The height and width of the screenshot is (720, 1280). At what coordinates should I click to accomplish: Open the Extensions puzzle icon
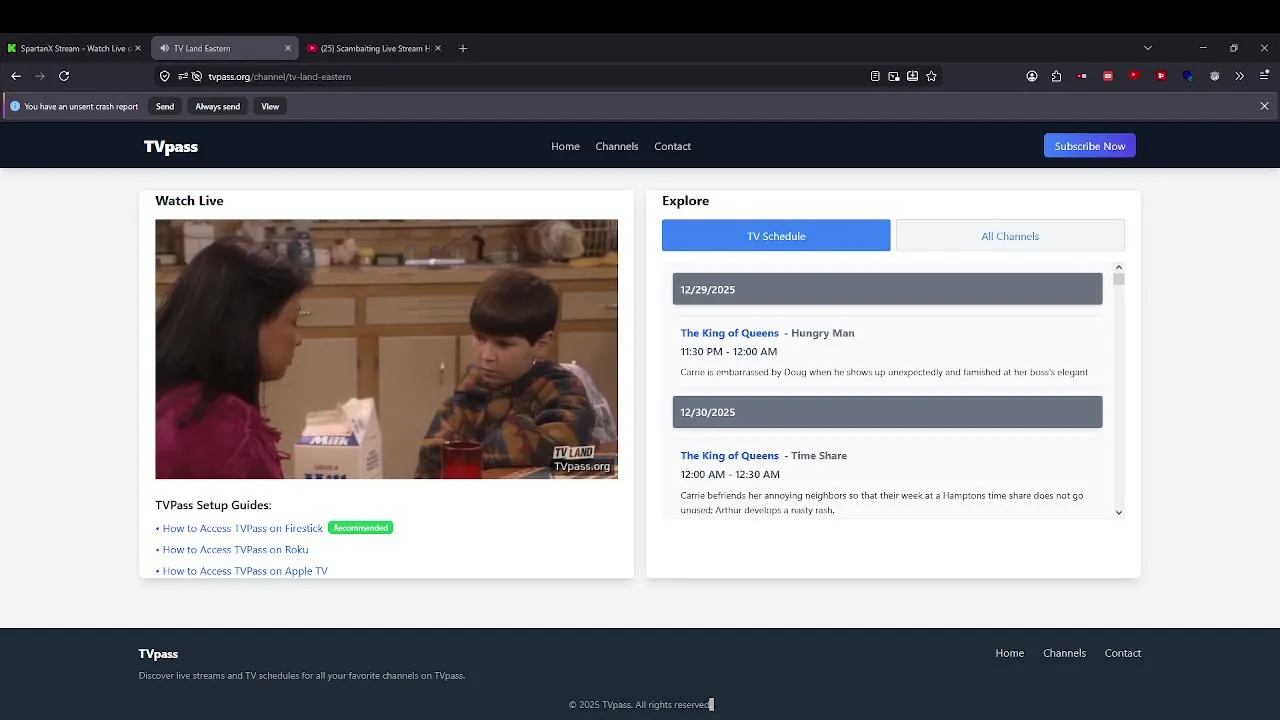point(1057,76)
